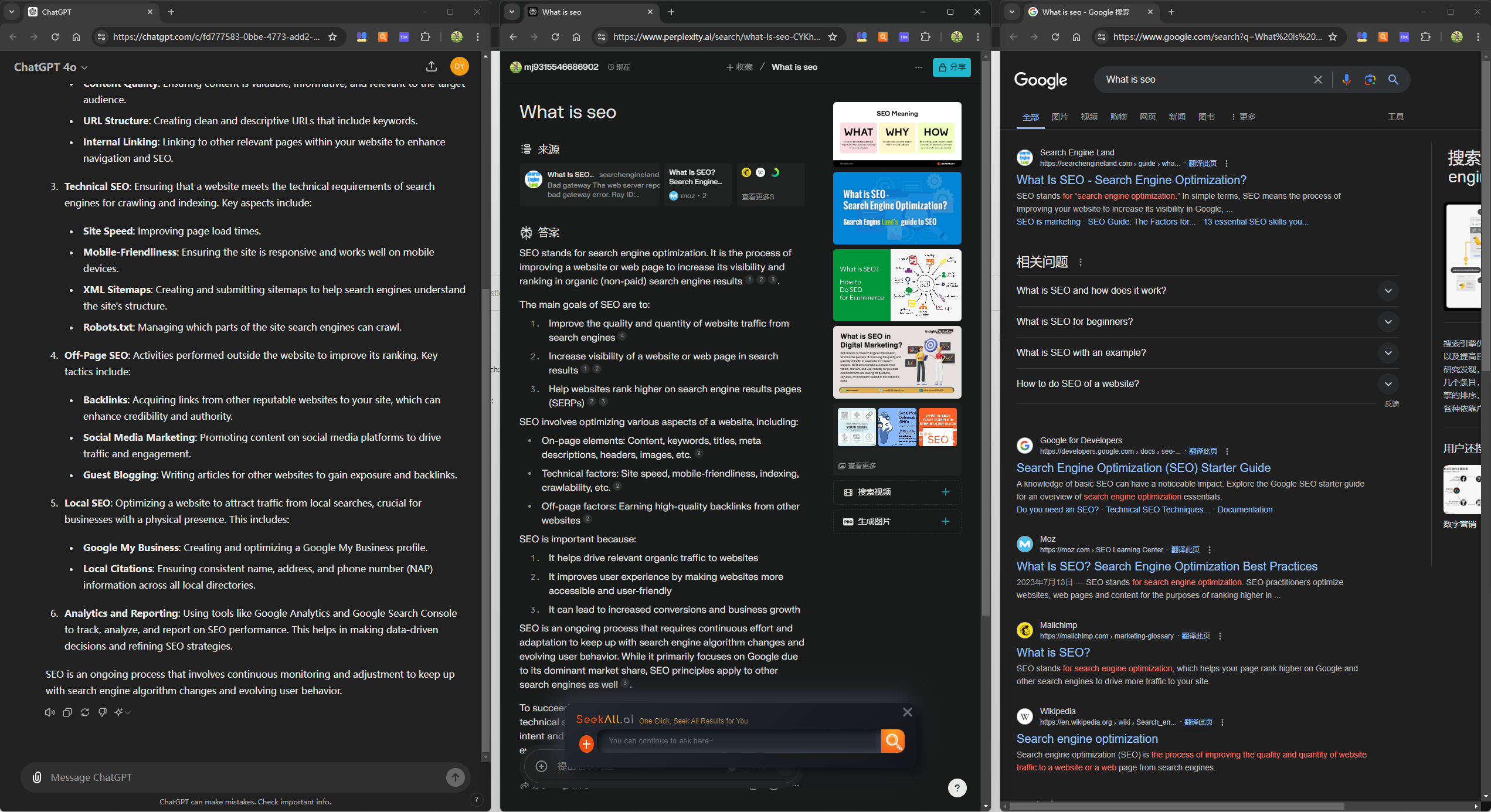Open the searchengineland source card
The image size is (1491, 812).
click(589, 185)
